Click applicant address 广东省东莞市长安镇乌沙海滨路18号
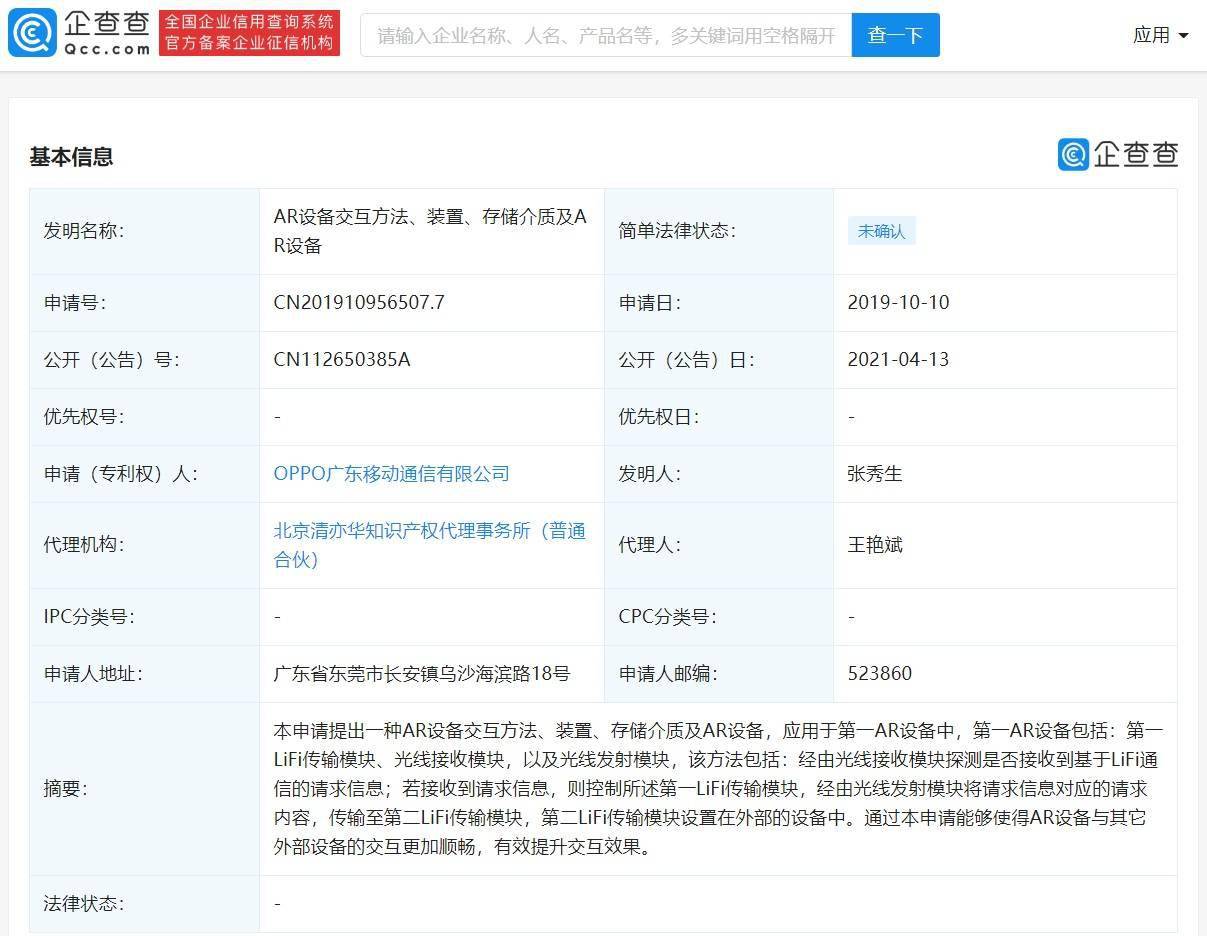Image resolution: width=1207 pixels, height=936 pixels. [422, 674]
